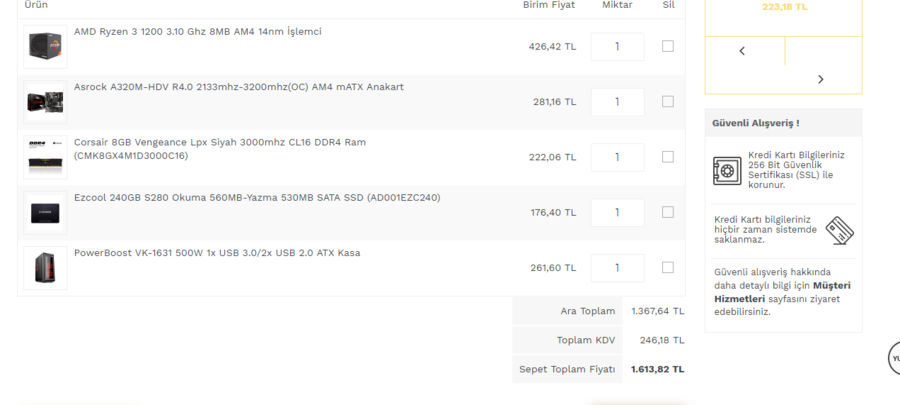Click the Asrock A320M-HDV motherboard thumbnail

(45, 101)
